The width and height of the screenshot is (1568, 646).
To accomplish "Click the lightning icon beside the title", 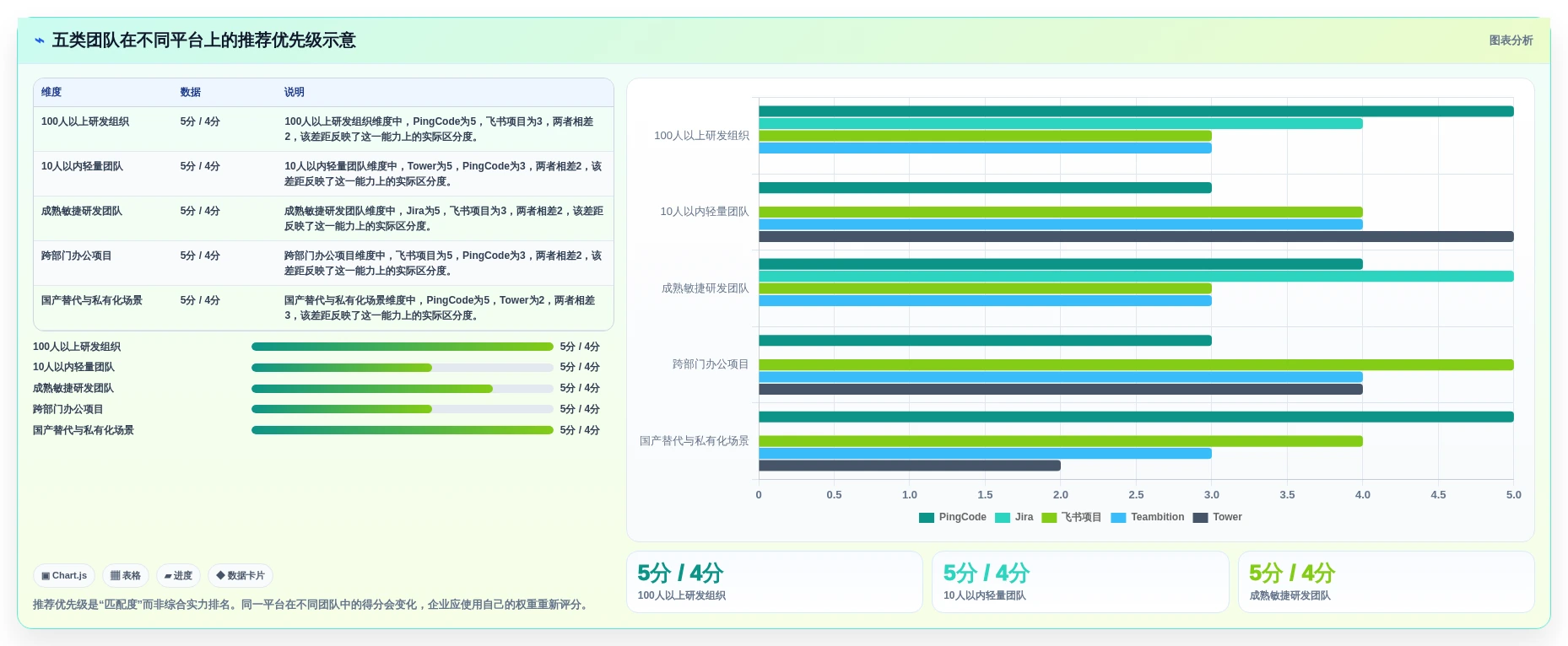I will (39, 40).
